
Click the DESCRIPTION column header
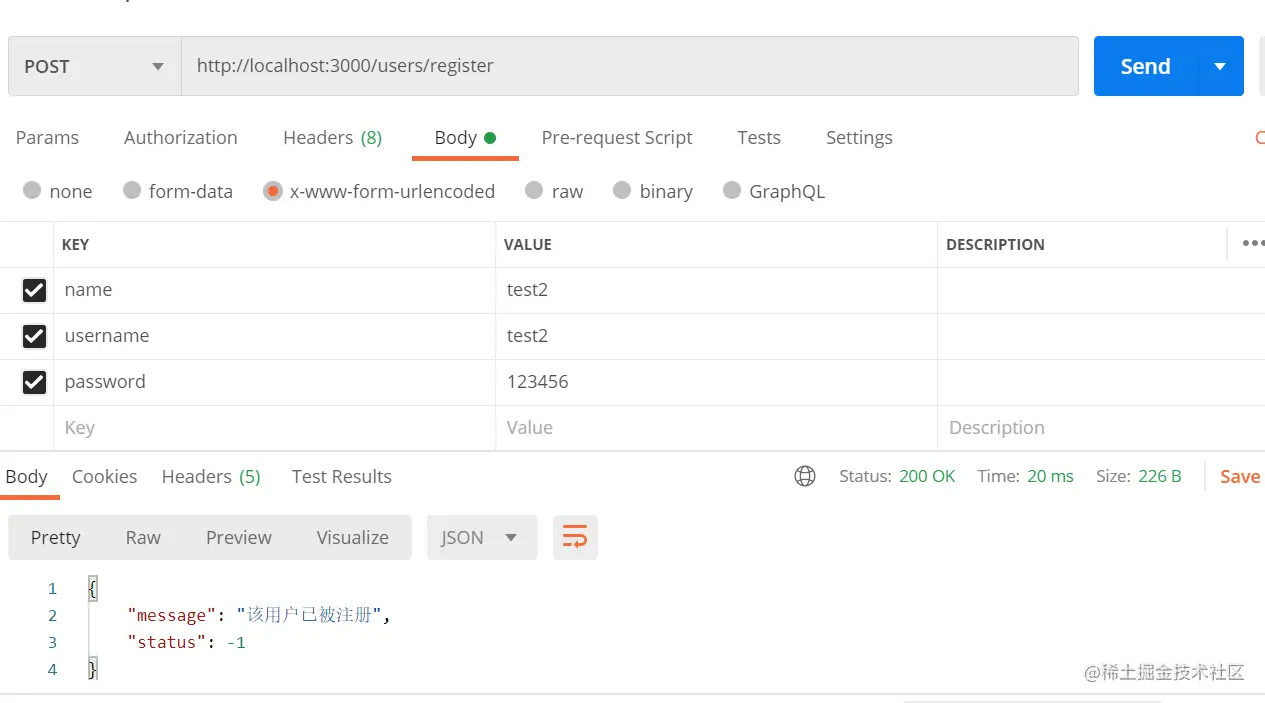click(x=995, y=244)
